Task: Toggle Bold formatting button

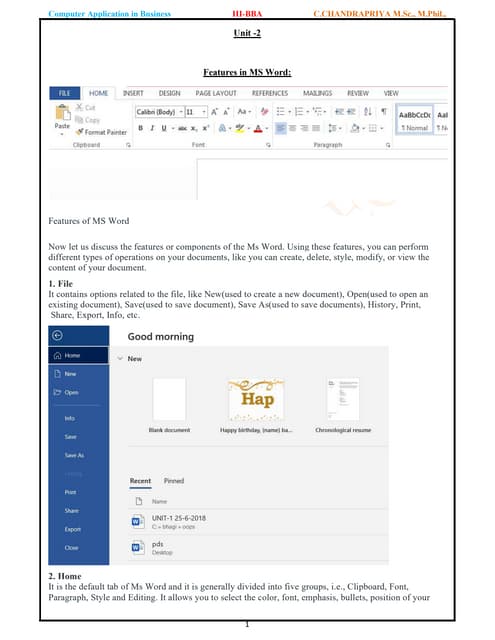Action: (140, 128)
